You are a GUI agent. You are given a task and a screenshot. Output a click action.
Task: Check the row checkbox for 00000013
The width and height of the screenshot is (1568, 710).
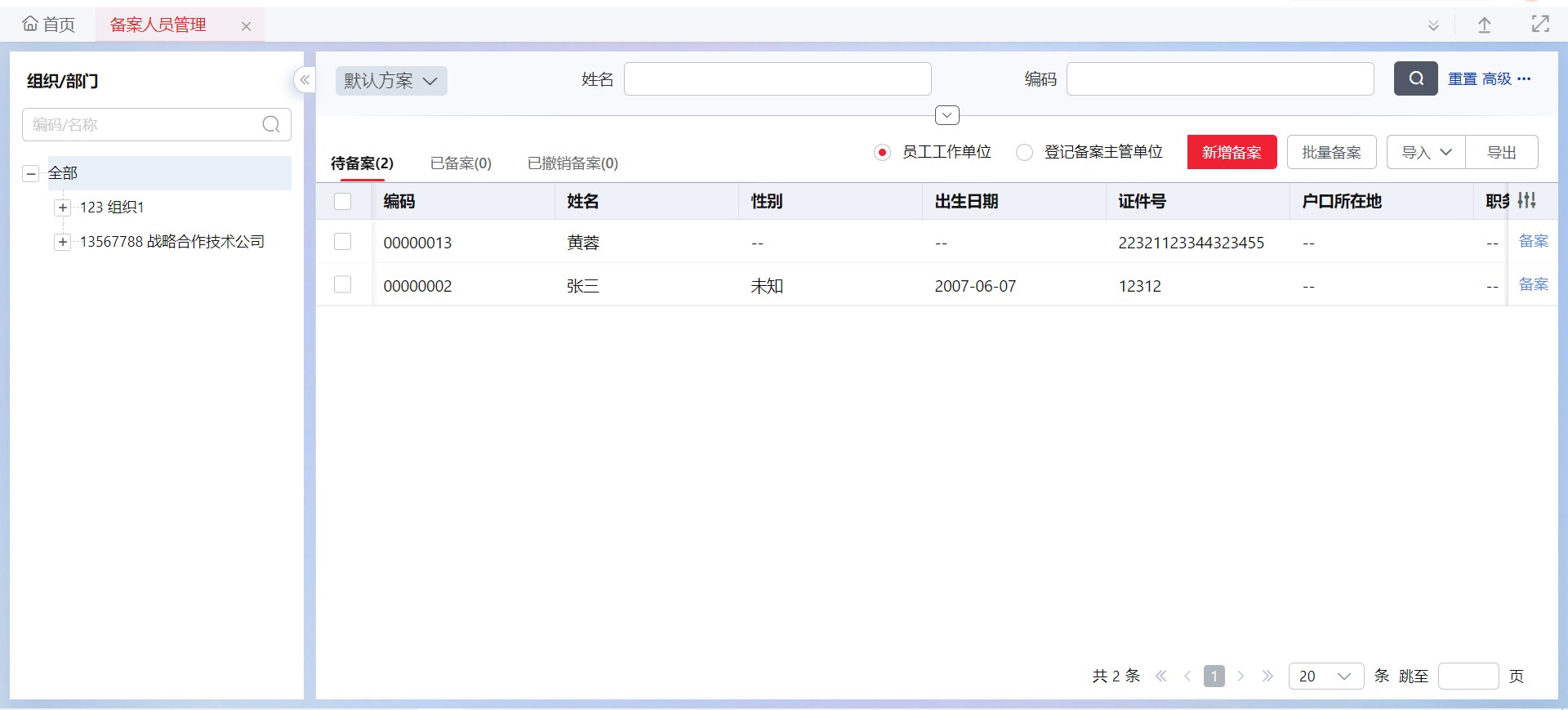[x=343, y=242]
